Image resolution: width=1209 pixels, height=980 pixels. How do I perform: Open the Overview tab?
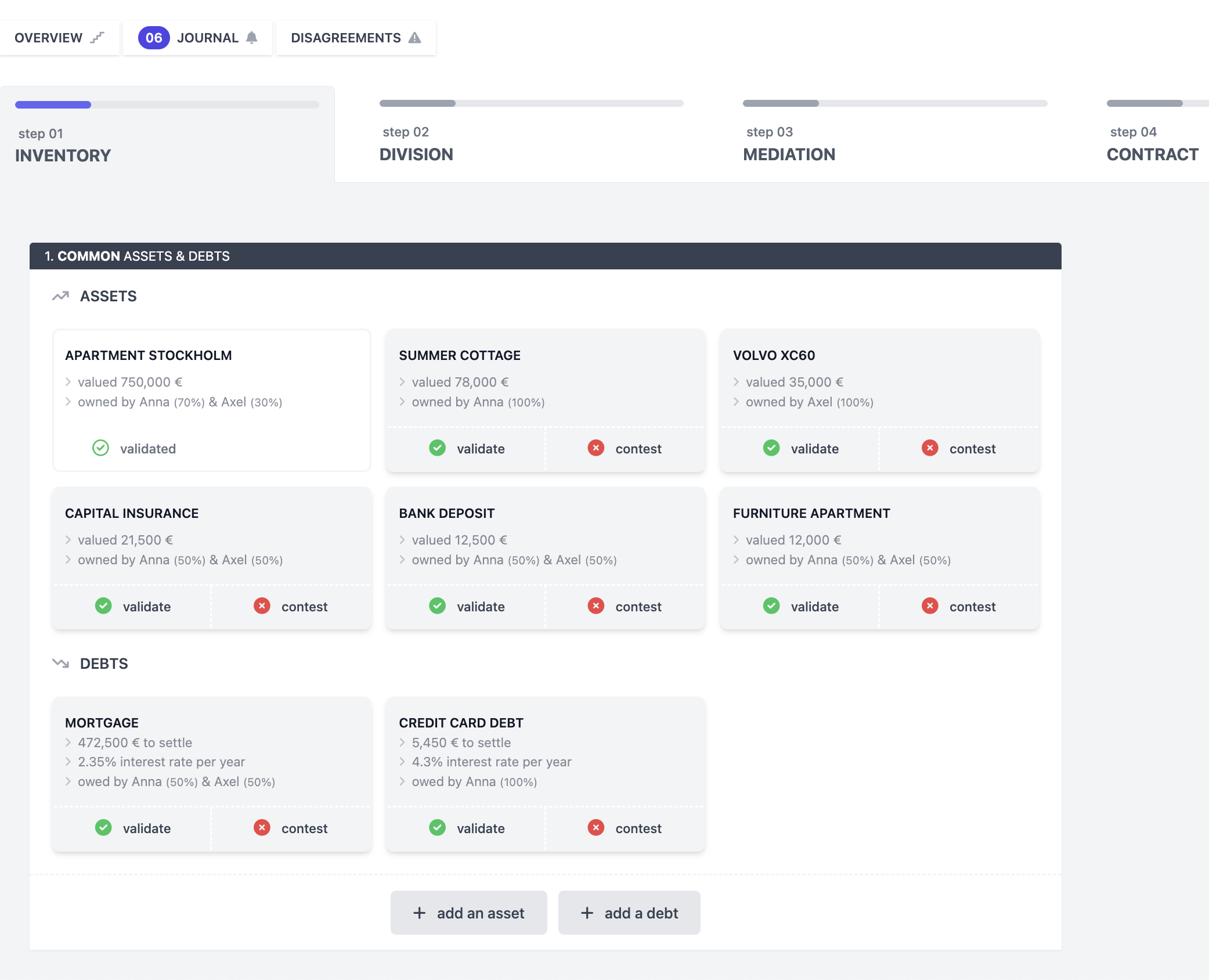[x=60, y=38]
